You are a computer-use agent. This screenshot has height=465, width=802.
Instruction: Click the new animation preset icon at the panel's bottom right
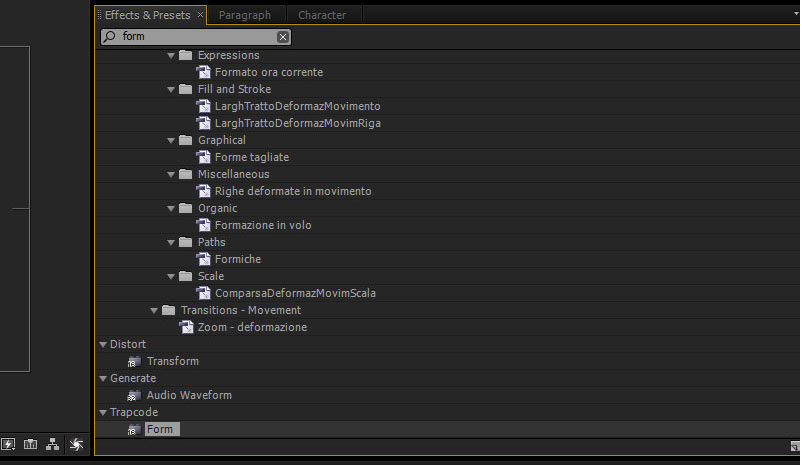[x=794, y=447]
